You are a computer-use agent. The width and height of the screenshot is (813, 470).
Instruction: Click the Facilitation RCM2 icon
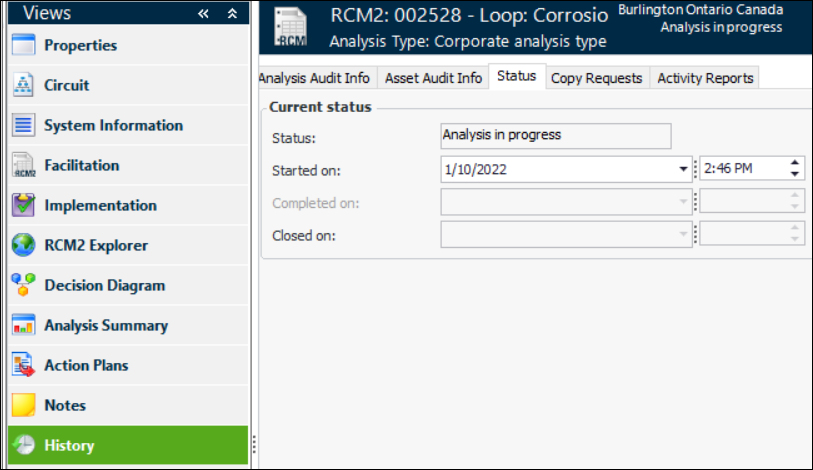(23, 165)
